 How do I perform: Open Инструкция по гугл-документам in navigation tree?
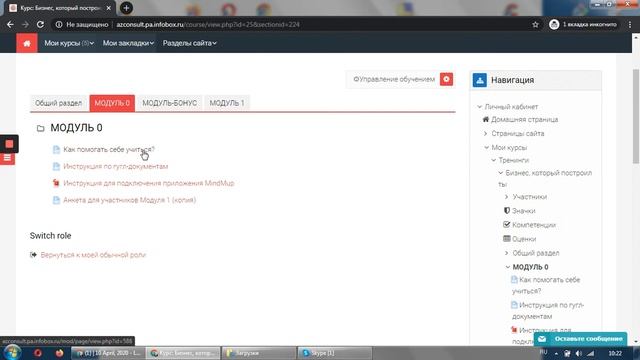548,311
